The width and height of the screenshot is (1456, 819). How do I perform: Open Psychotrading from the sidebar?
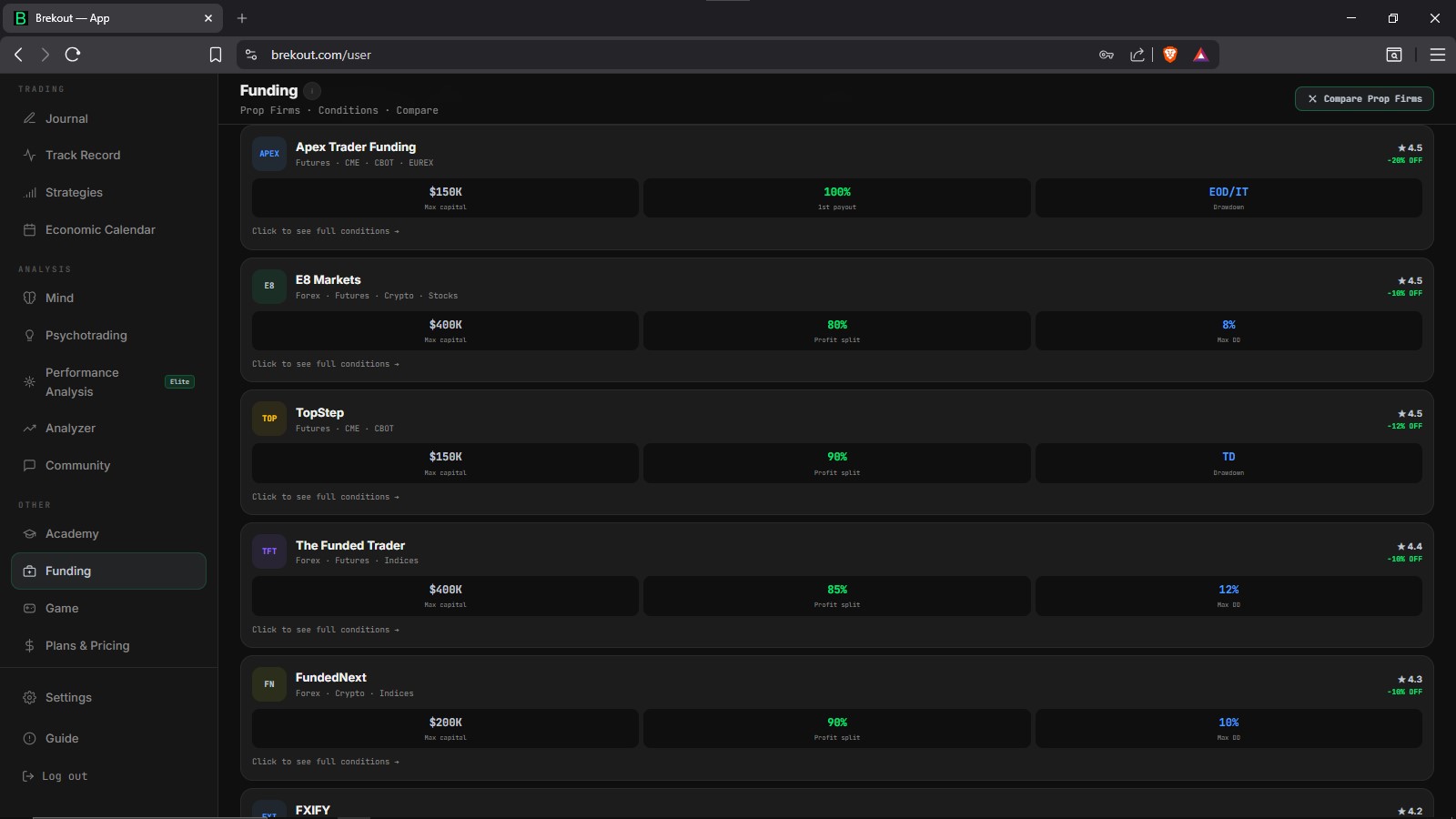108,335
